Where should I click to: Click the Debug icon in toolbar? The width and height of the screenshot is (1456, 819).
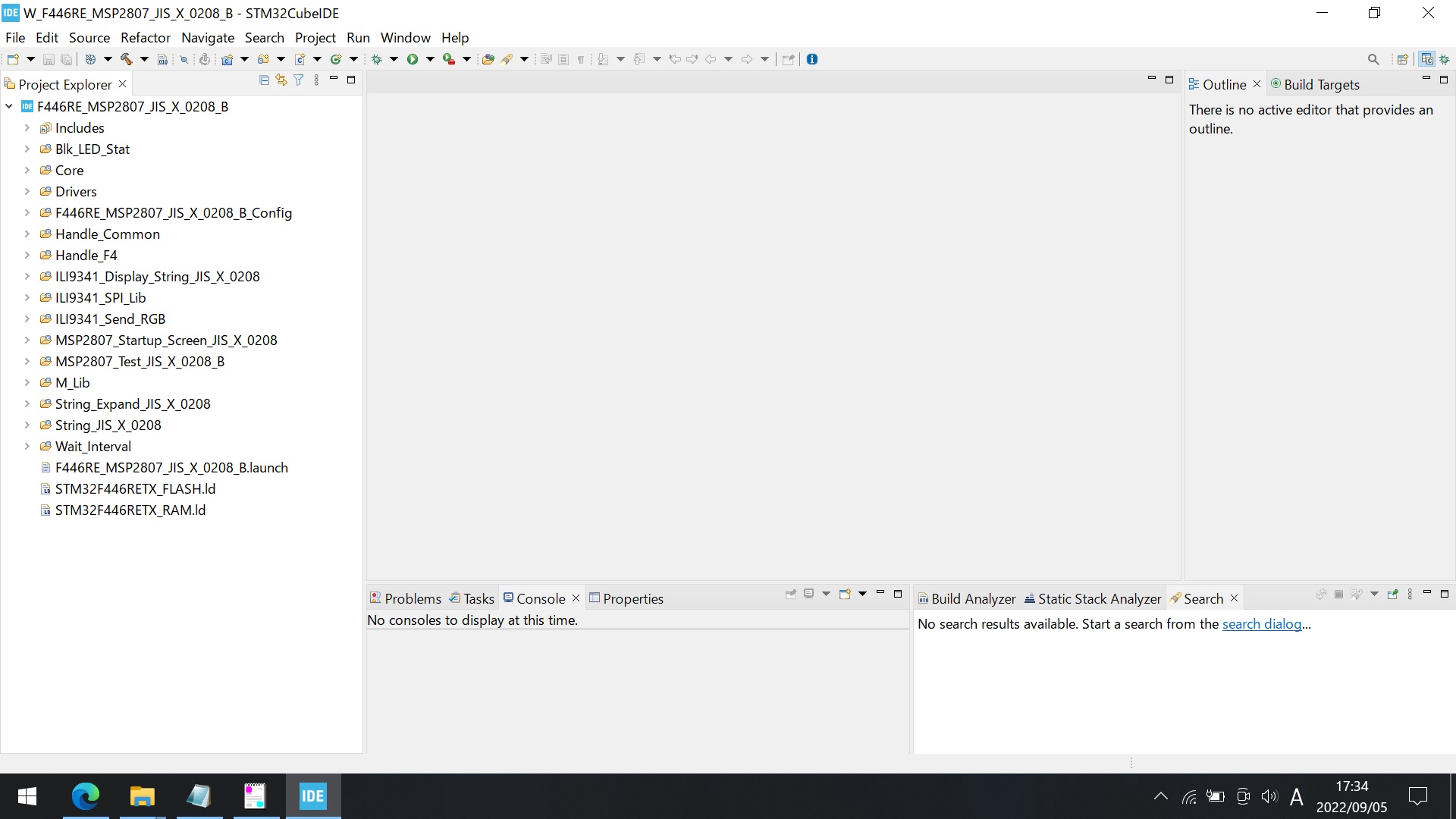point(377,59)
